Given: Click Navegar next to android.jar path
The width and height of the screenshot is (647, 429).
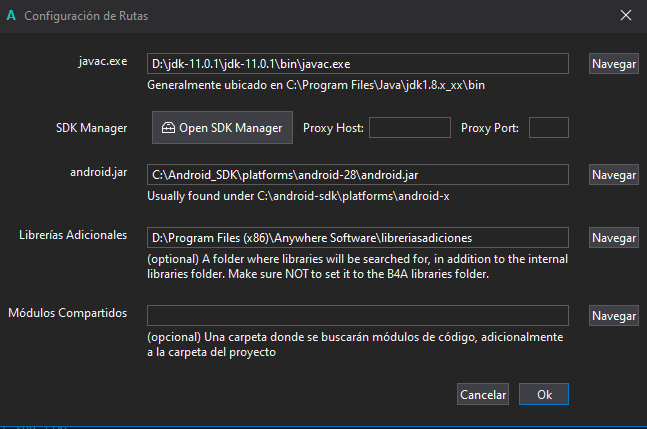Looking at the screenshot, I should (x=614, y=174).
